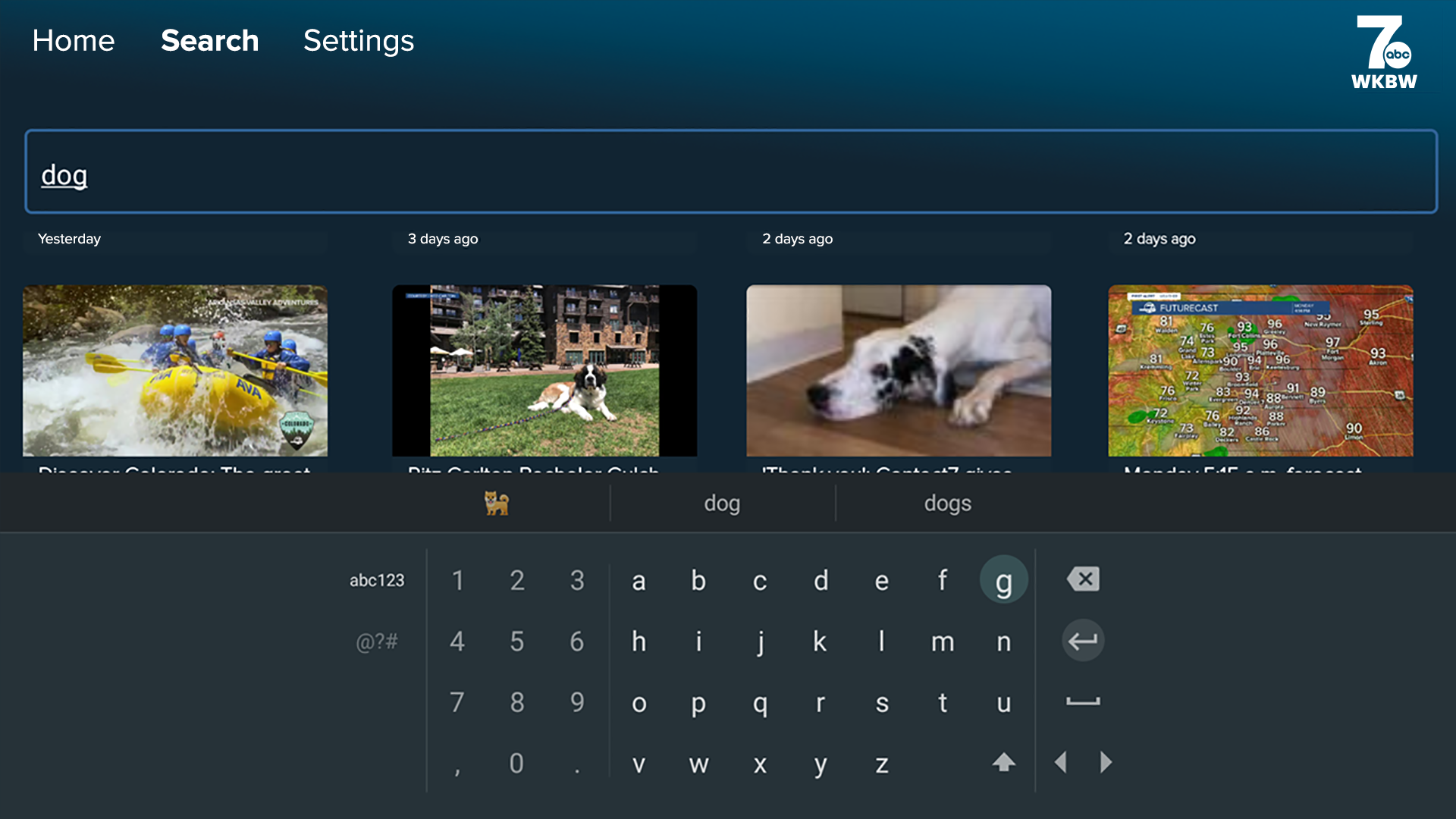Screen dimensions: 1456x819
Task: Click the left cursor arrow key
Action: pyautogui.click(x=1059, y=763)
